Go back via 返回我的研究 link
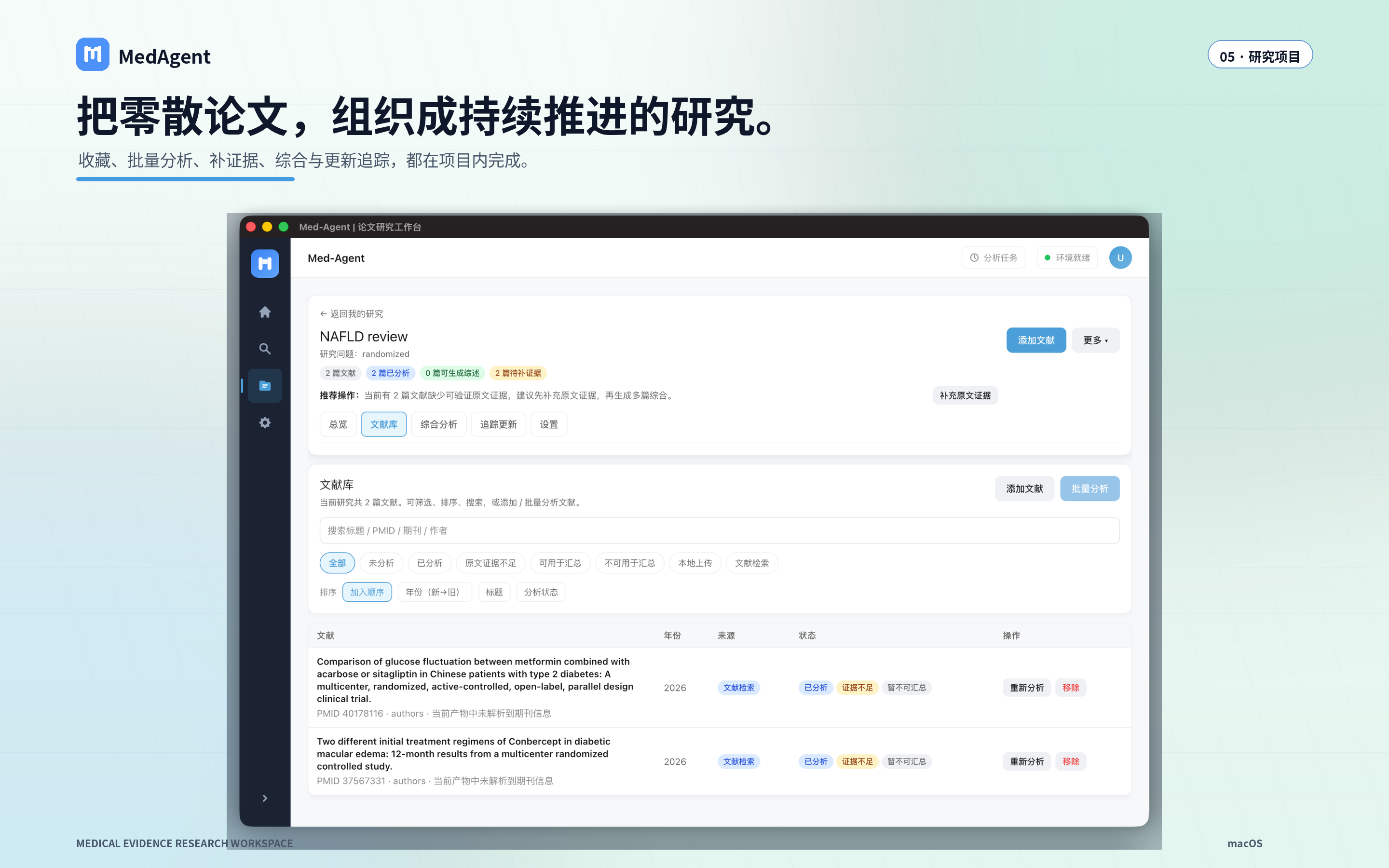Image resolution: width=1389 pixels, height=868 pixels. tap(351, 313)
